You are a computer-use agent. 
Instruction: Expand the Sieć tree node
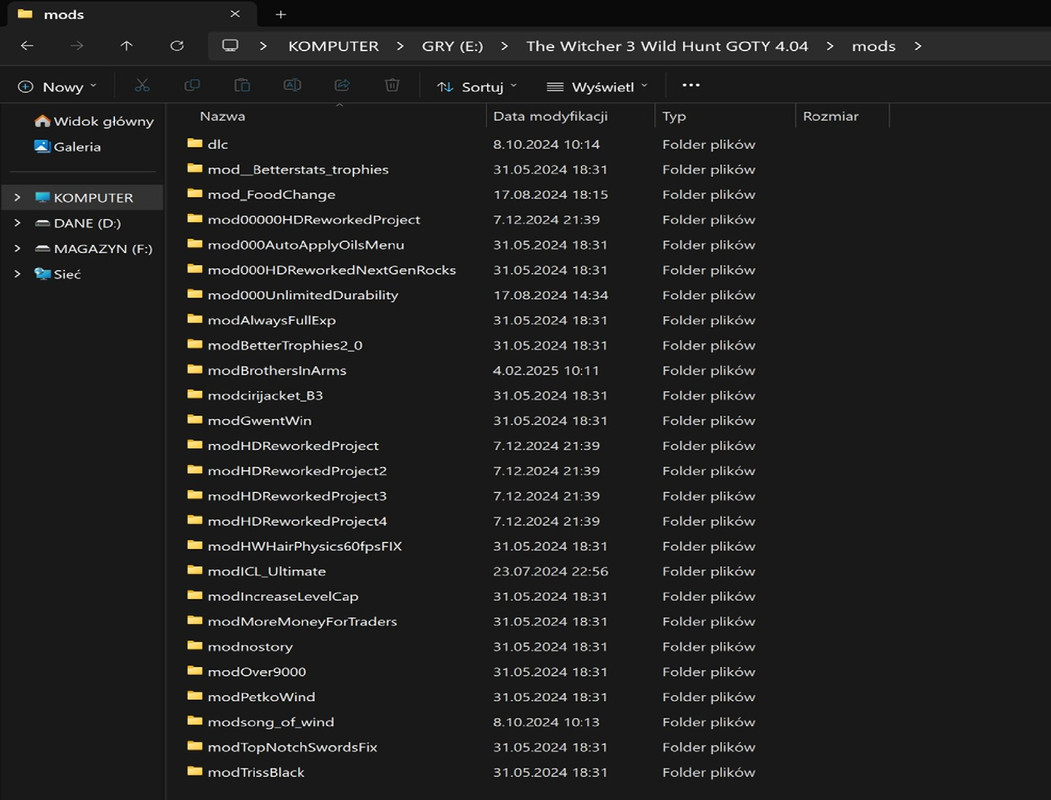point(17,274)
